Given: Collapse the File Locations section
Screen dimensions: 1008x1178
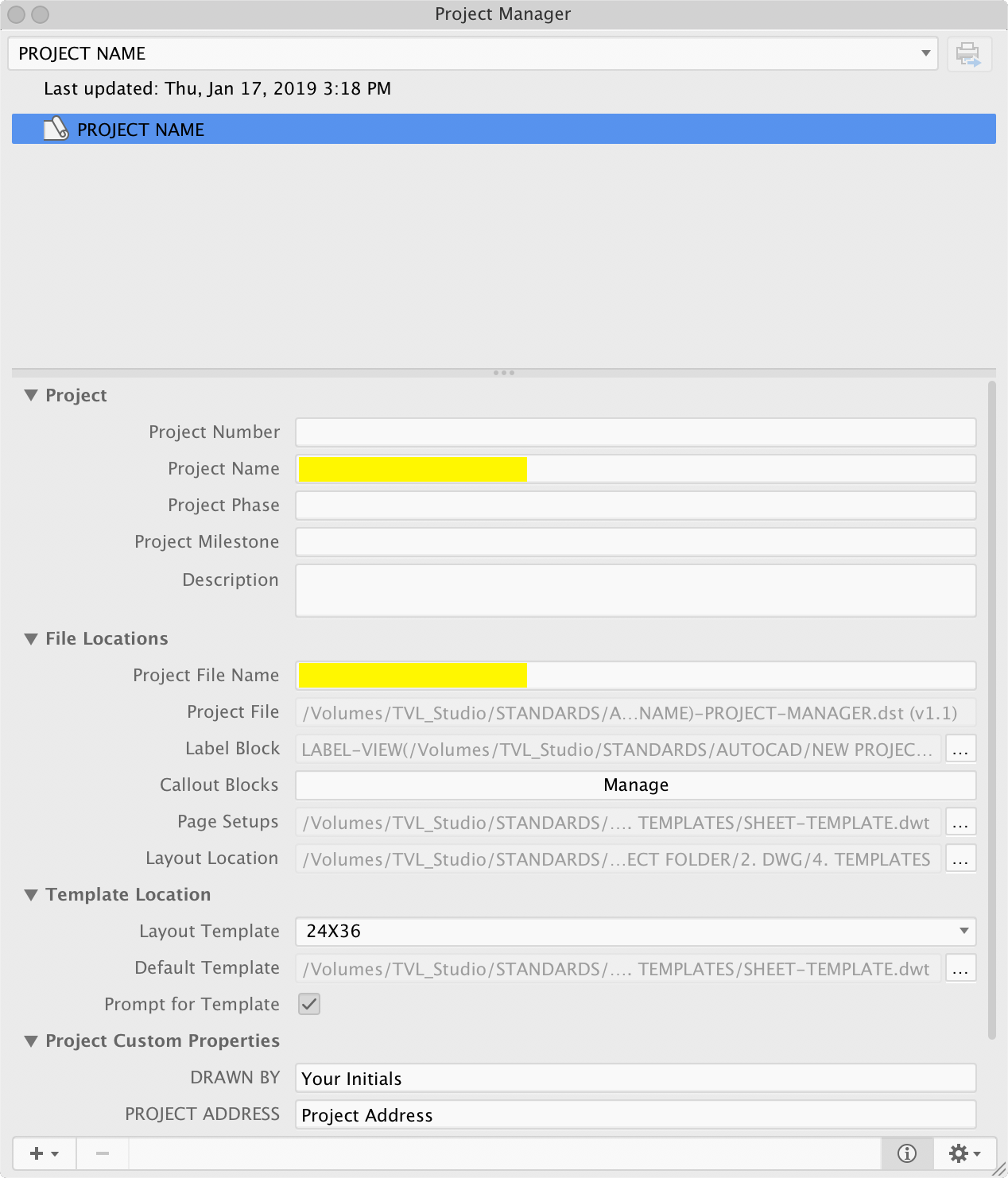Looking at the screenshot, I should (x=30, y=638).
